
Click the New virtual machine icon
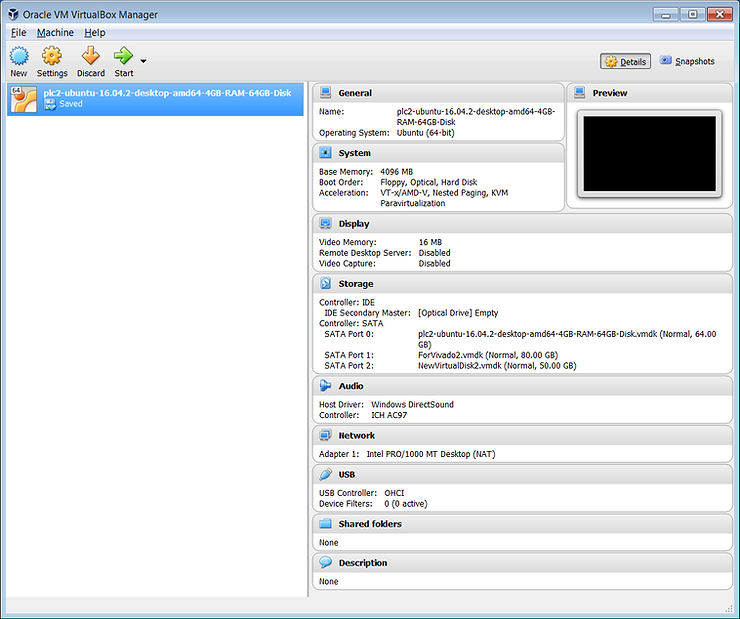(x=19, y=56)
